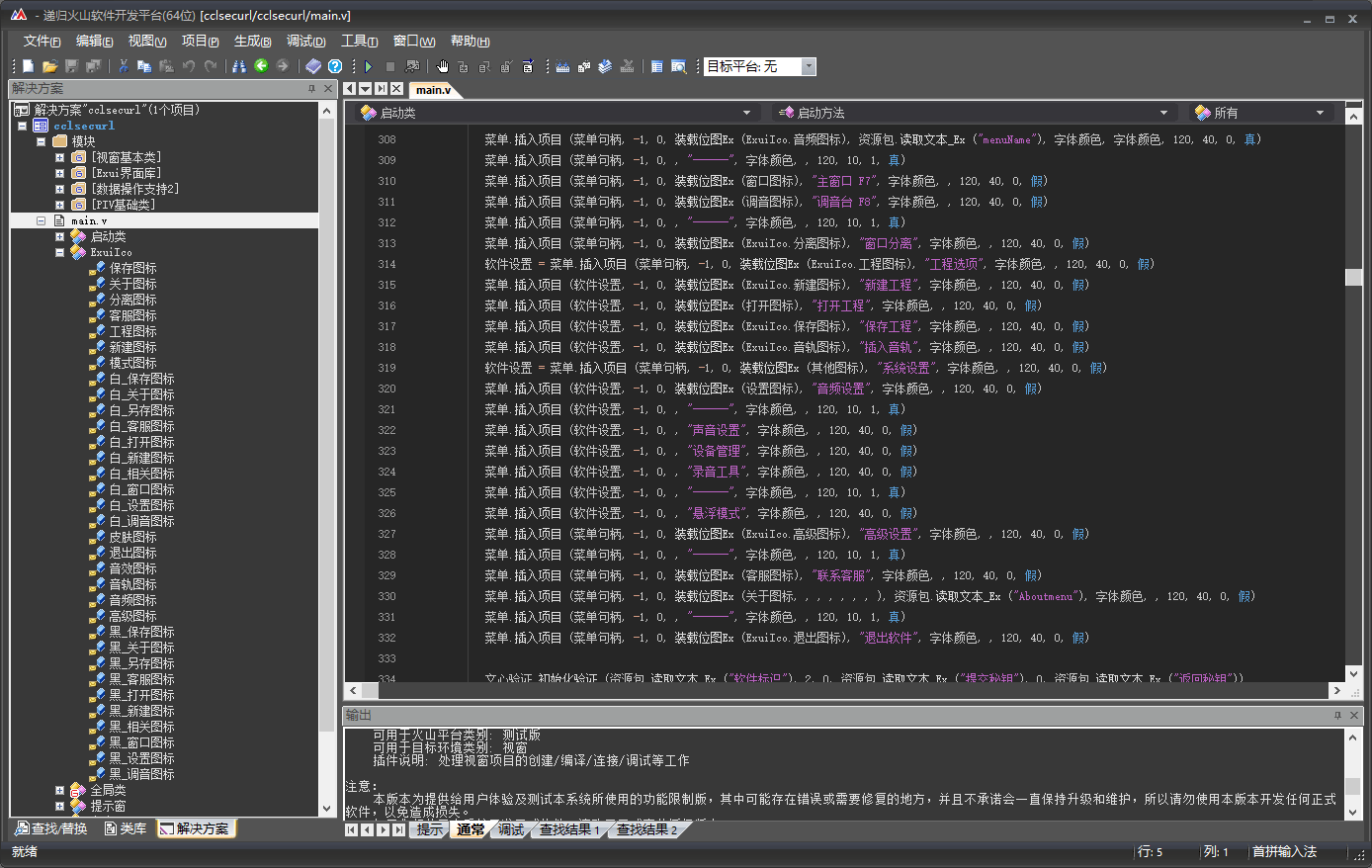This screenshot has width=1372, height=868.
Task: Click the Open folder toolbar icon
Action: [49, 66]
